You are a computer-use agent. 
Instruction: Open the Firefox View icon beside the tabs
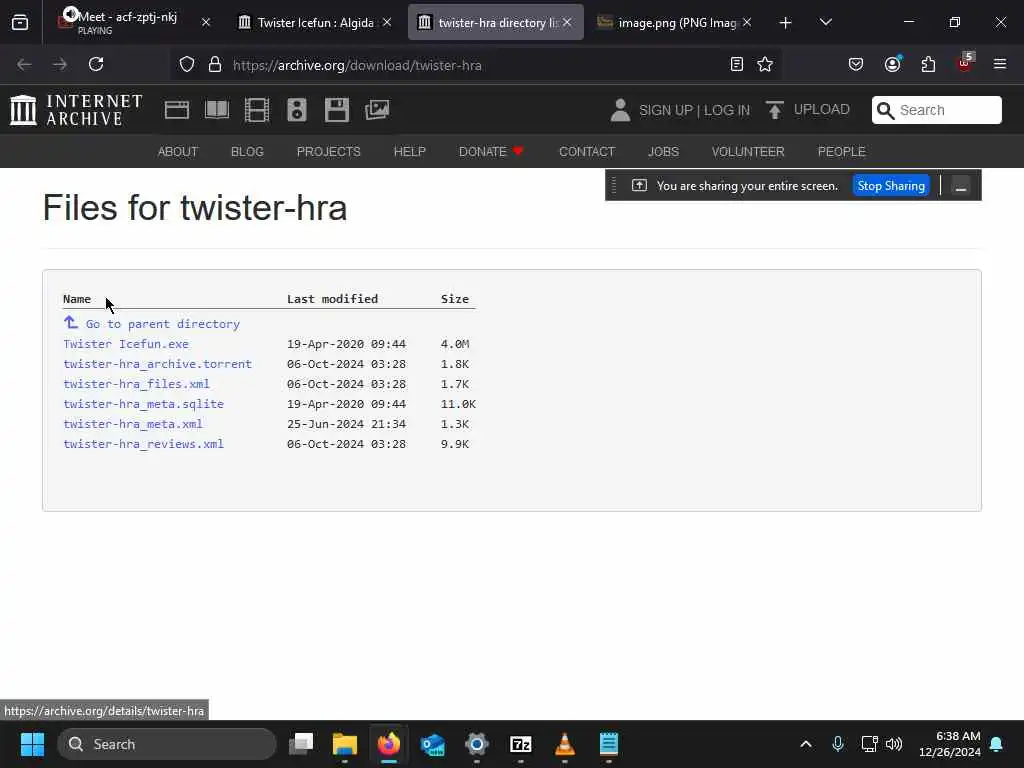20,22
